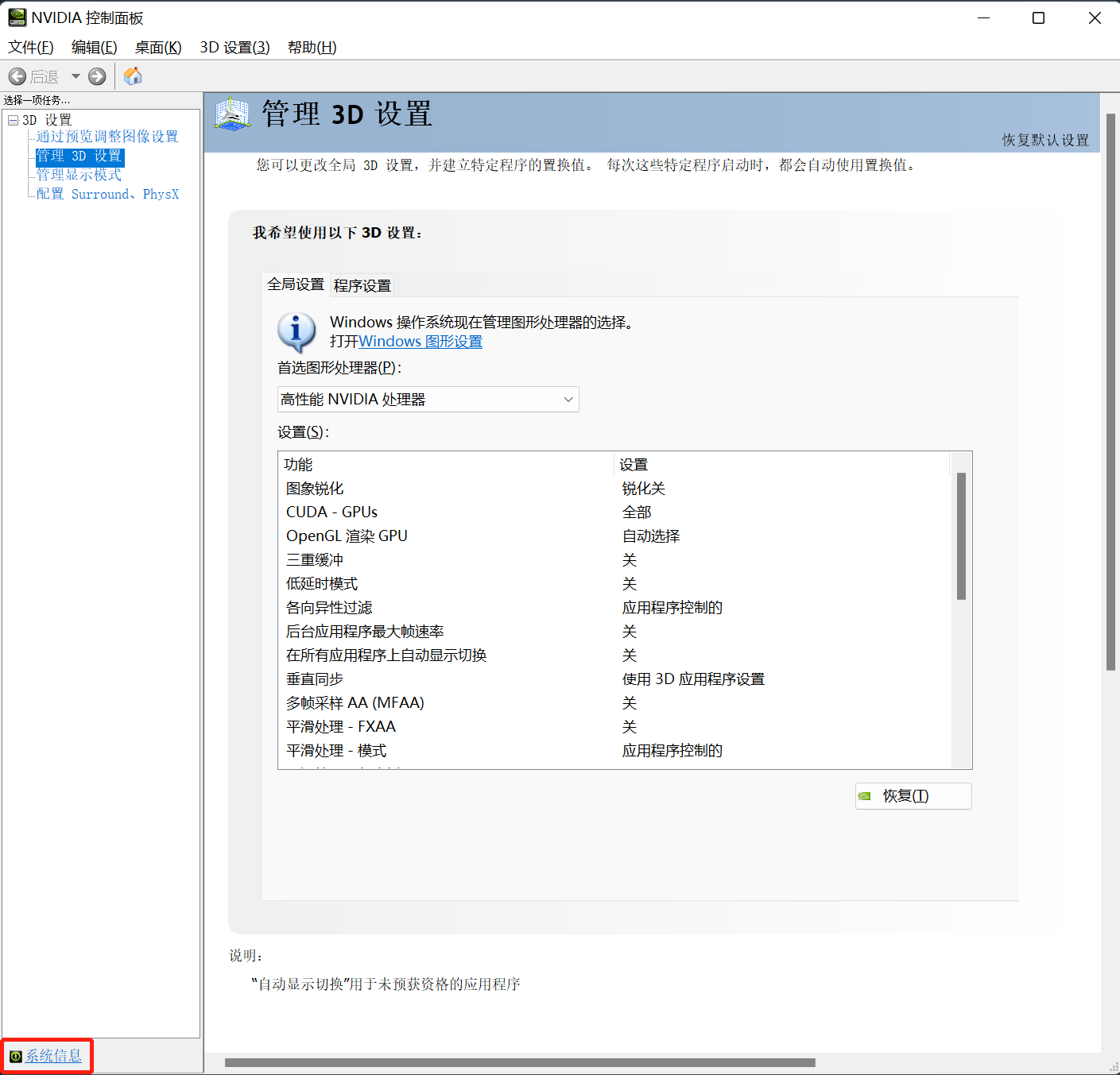Open 首选图形处理器 dropdown
The height and width of the screenshot is (1075, 1120).
[x=428, y=400]
